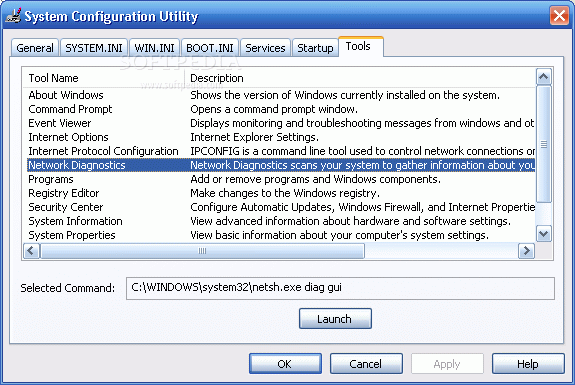Click the horizontal scrollbar left arrow

click(x=31, y=251)
